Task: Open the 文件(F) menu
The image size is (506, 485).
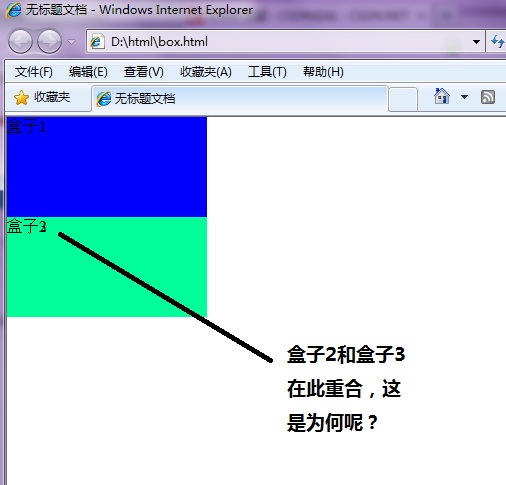Action: tap(33, 72)
